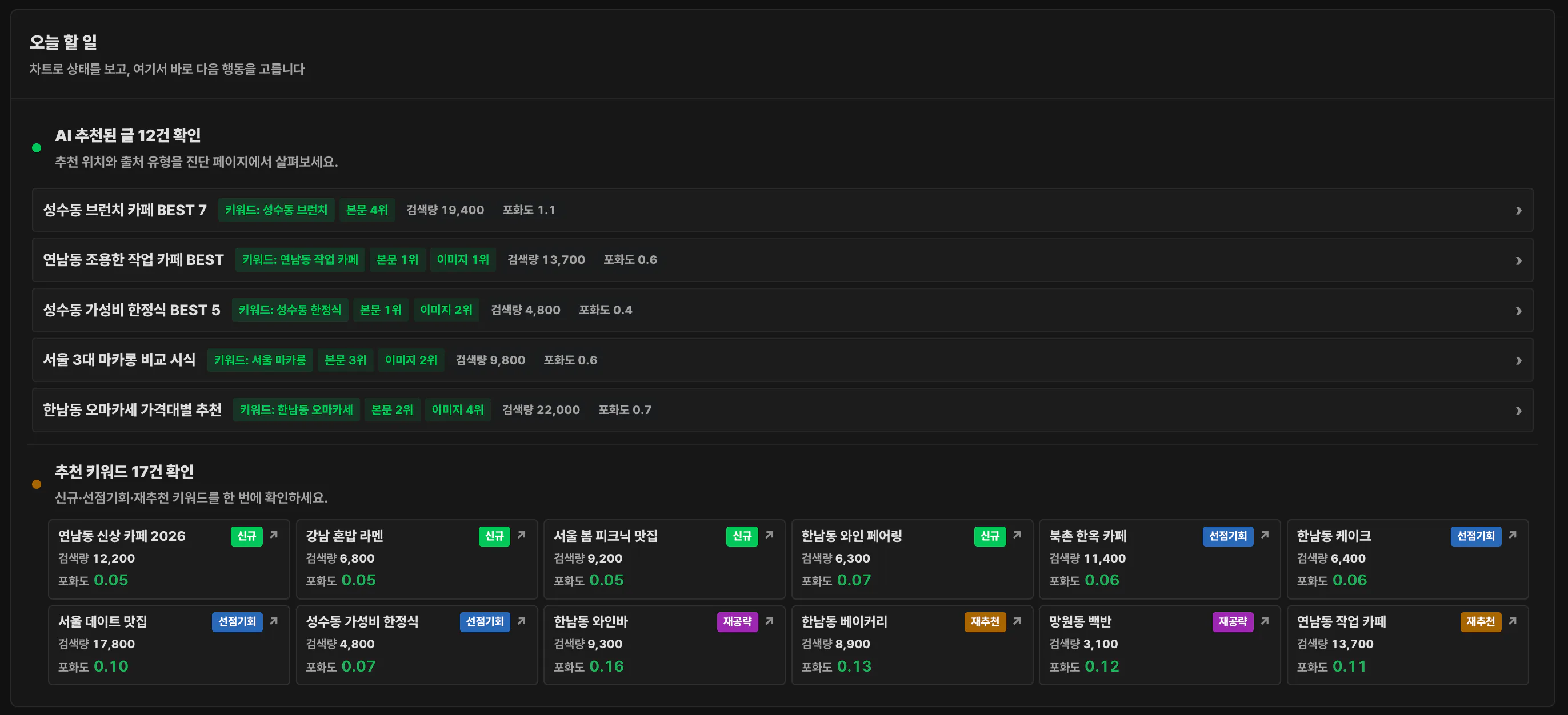This screenshot has height=715, width=1568.
Task: Click the 키워드: 성수동 한정식 tag
Action: [290, 310]
